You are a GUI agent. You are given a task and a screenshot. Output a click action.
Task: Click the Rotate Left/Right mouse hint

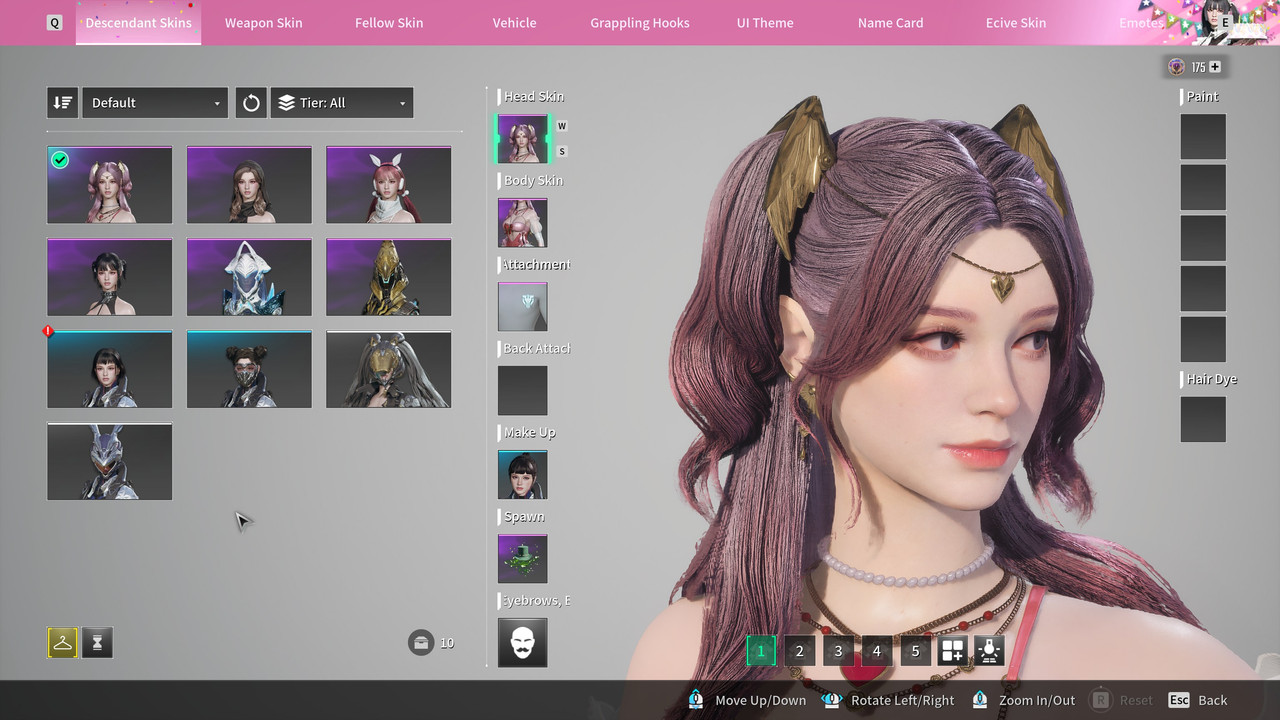click(x=887, y=700)
